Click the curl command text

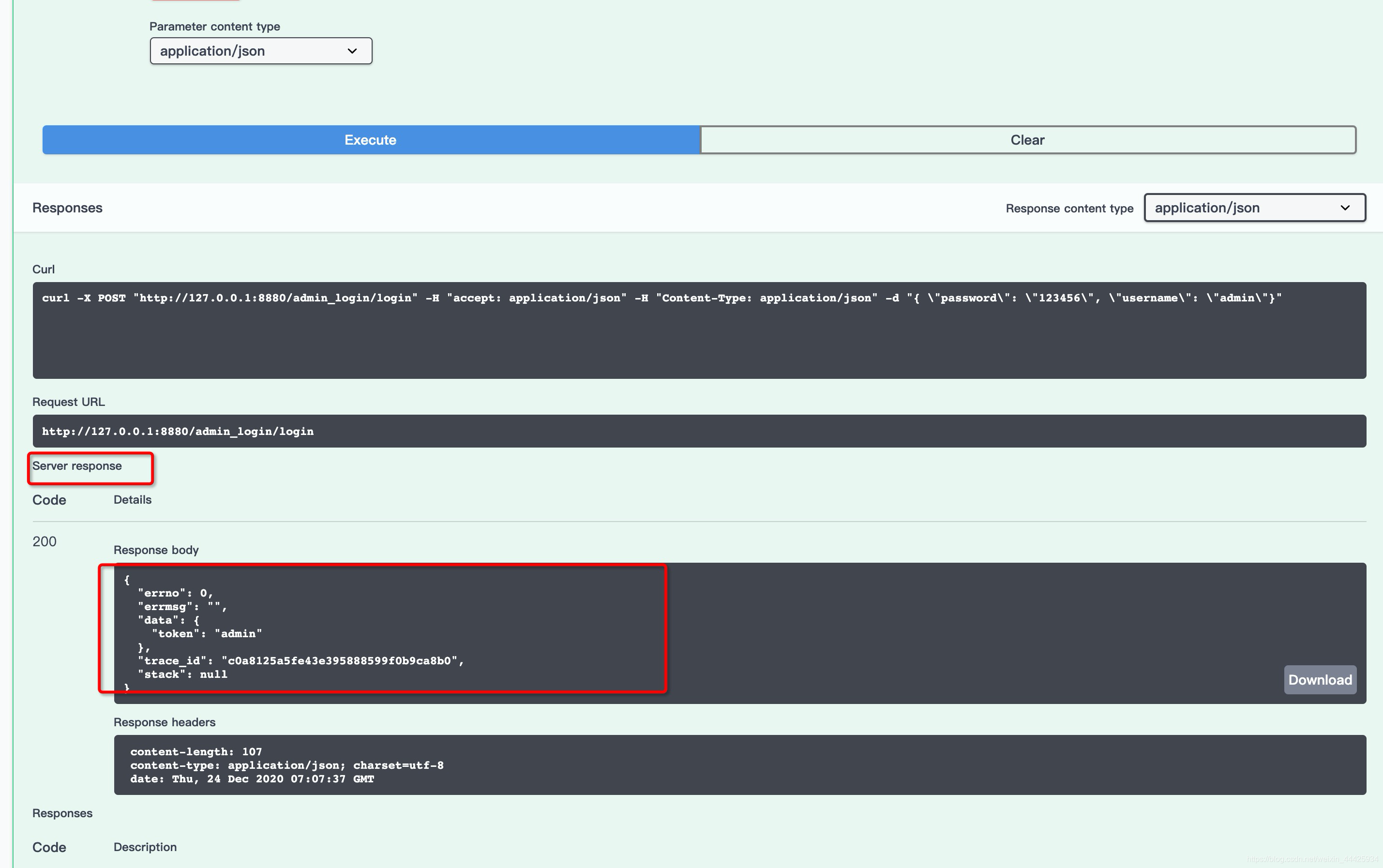pyautogui.click(x=661, y=298)
